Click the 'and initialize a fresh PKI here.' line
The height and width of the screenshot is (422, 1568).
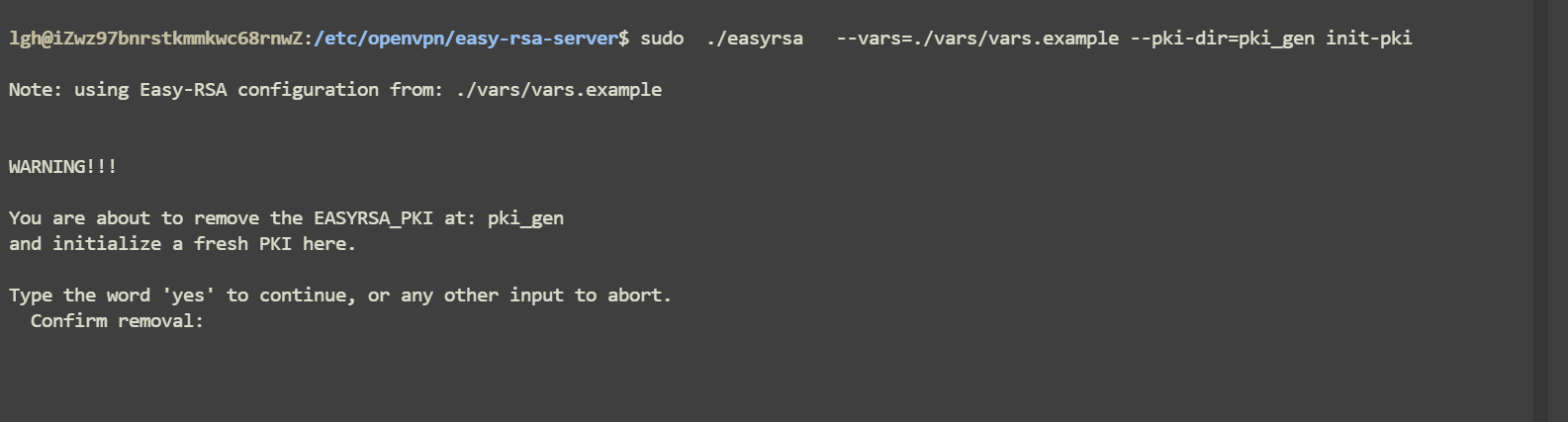(182, 244)
